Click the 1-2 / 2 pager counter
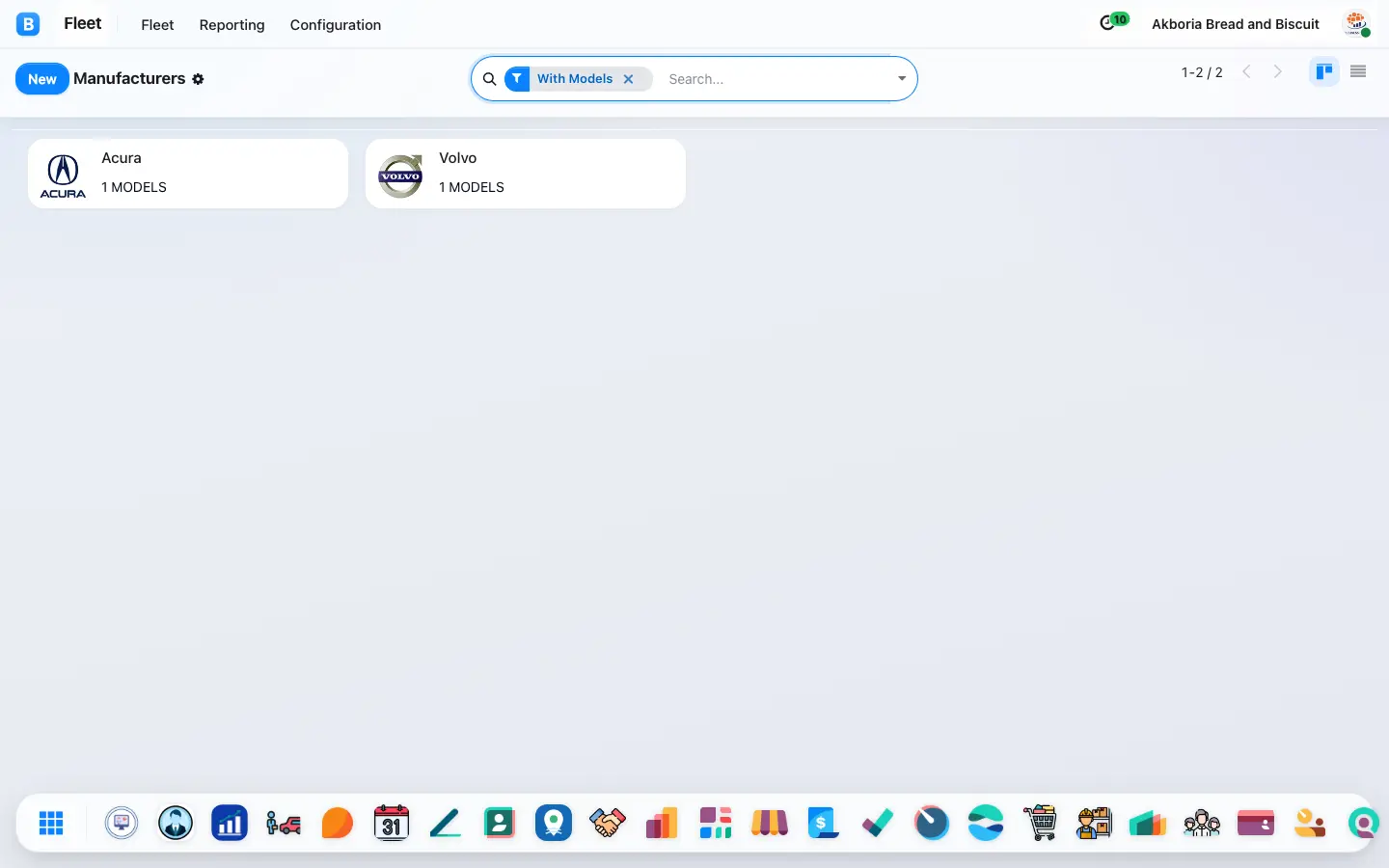The height and width of the screenshot is (868, 1389). (1202, 72)
